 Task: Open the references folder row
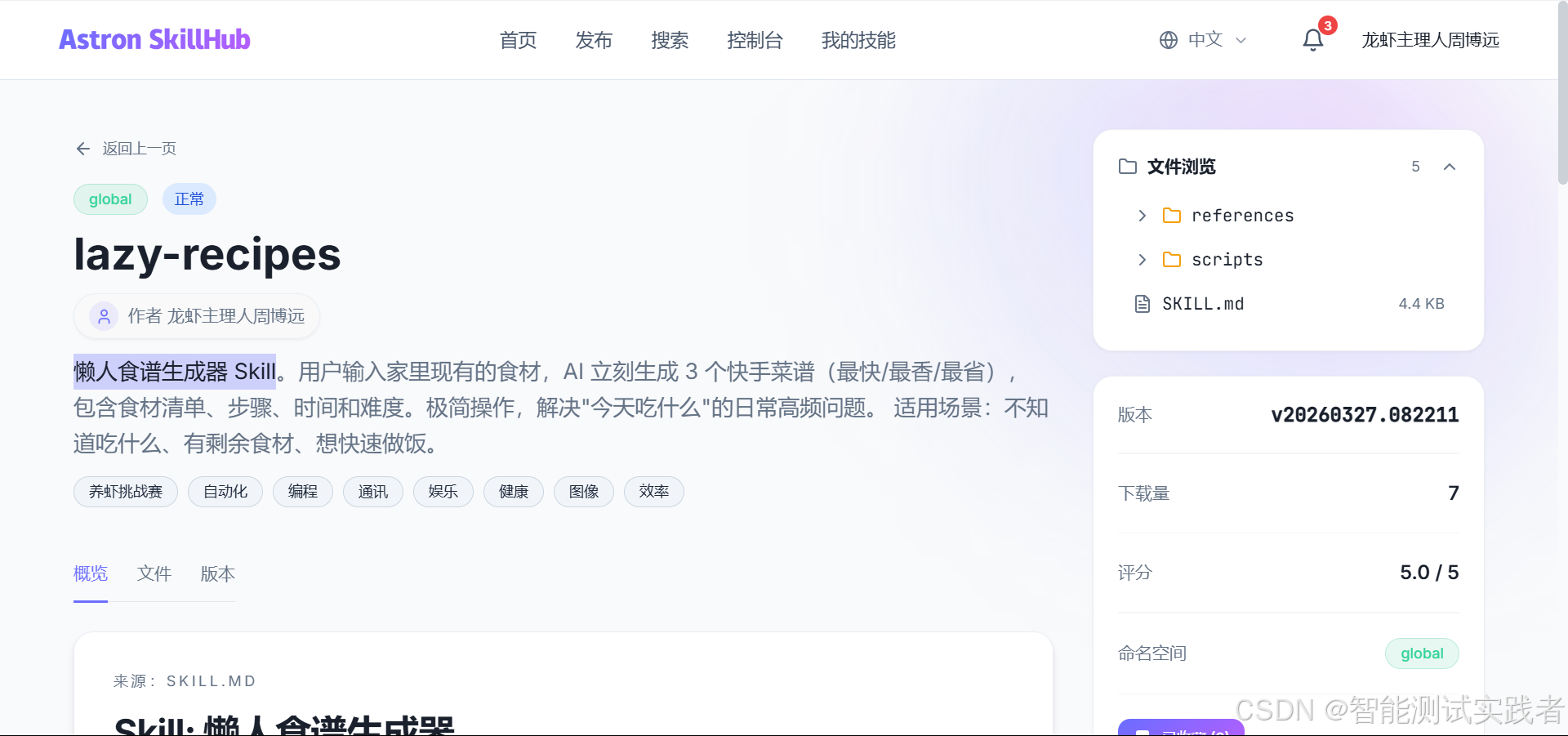[x=1289, y=216]
